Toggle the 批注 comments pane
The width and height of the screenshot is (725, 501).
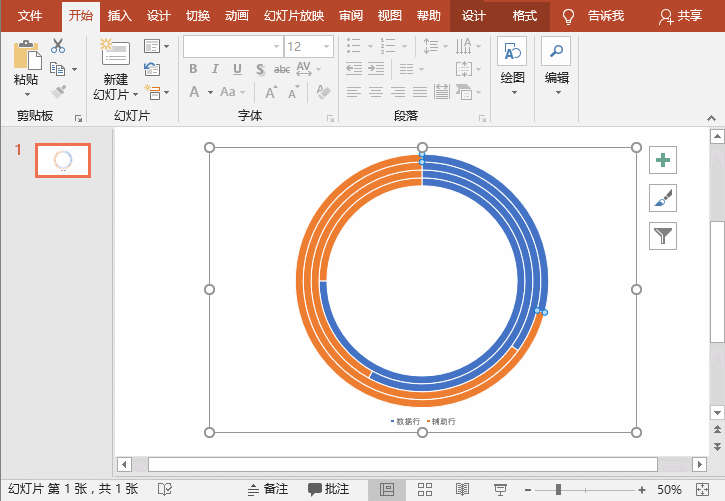pyautogui.click(x=329, y=490)
